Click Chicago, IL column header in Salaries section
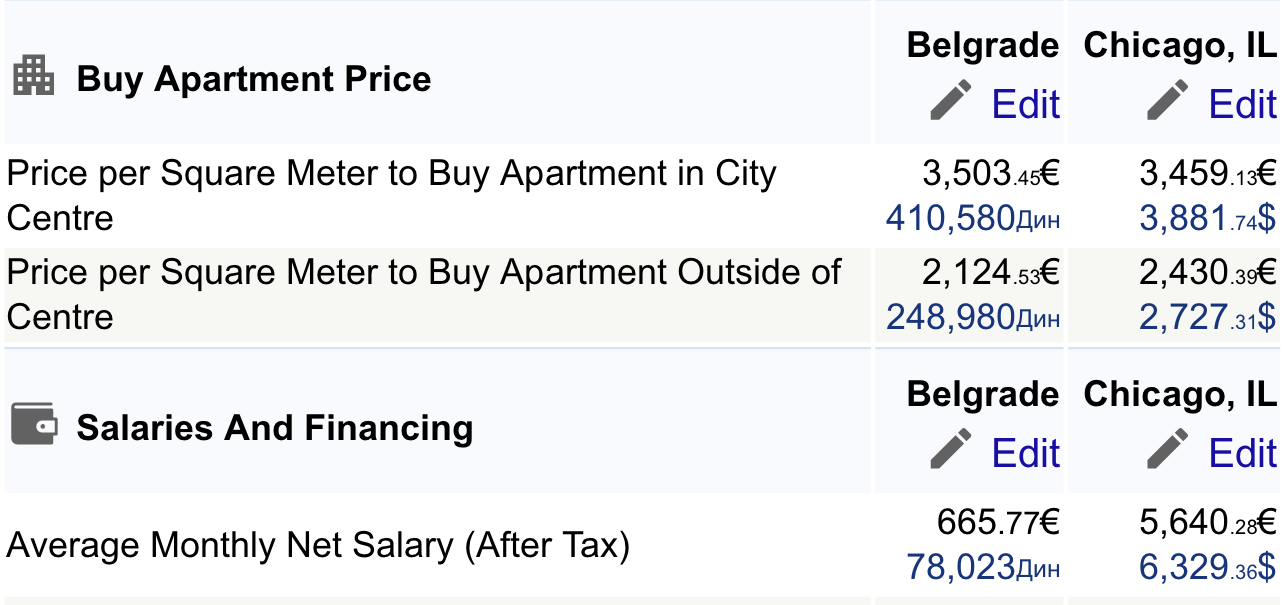 tap(1180, 394)
